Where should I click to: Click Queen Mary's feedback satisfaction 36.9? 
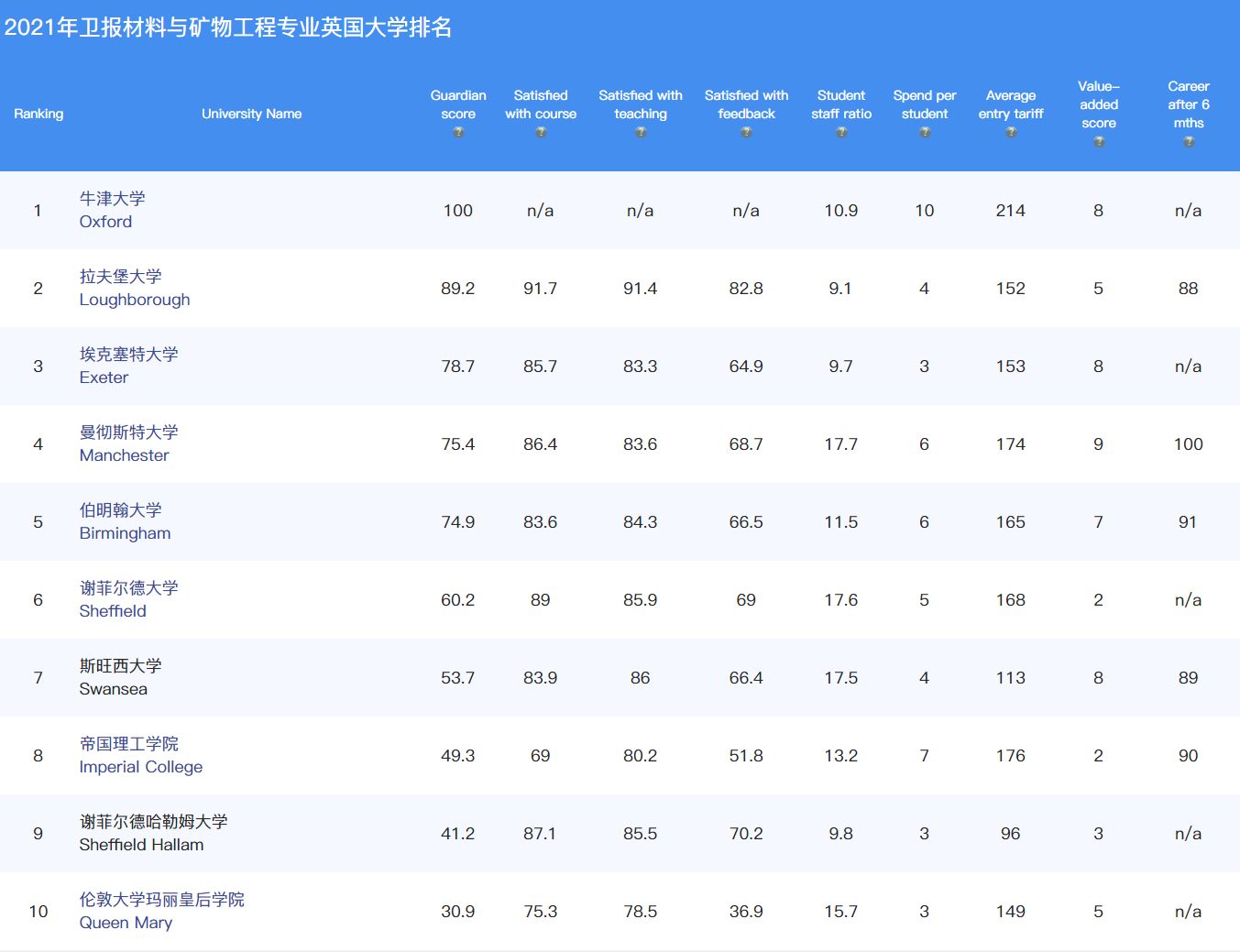tap(746, 912)
